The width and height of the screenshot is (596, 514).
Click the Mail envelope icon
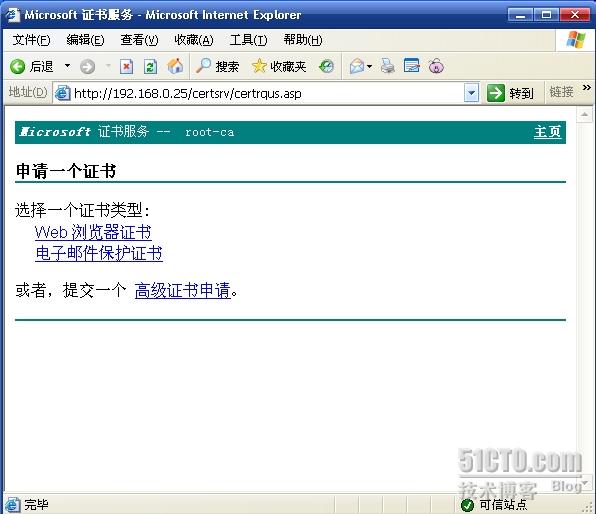[x=357, y=67]
